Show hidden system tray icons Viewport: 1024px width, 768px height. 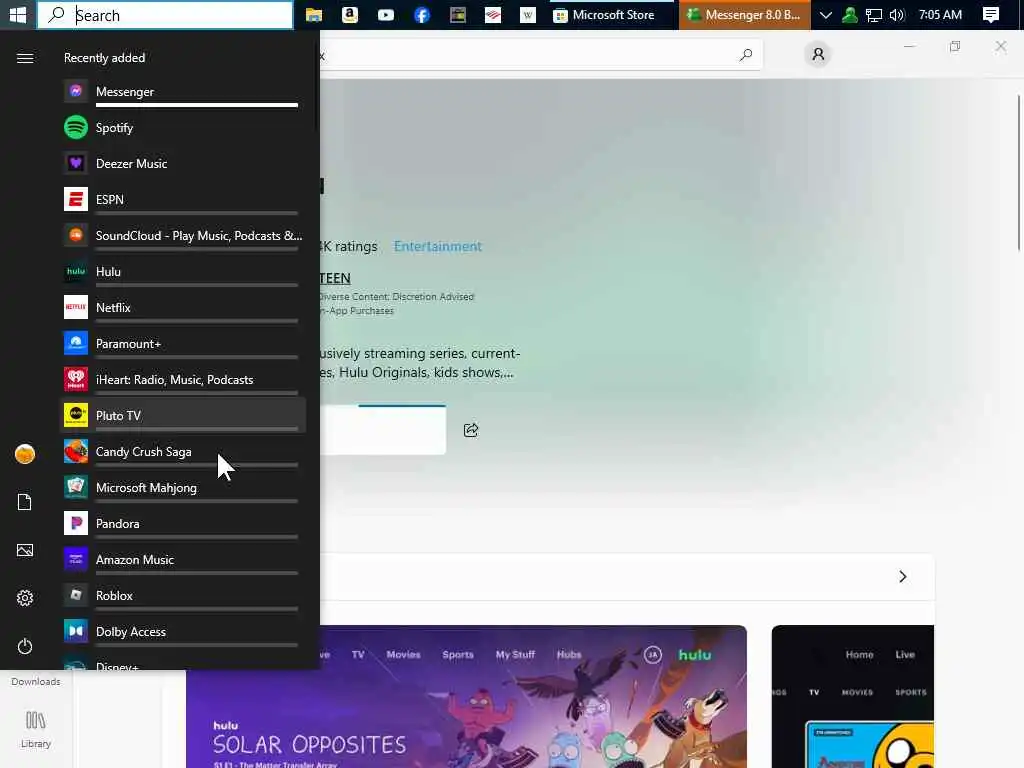coord(825,14)
